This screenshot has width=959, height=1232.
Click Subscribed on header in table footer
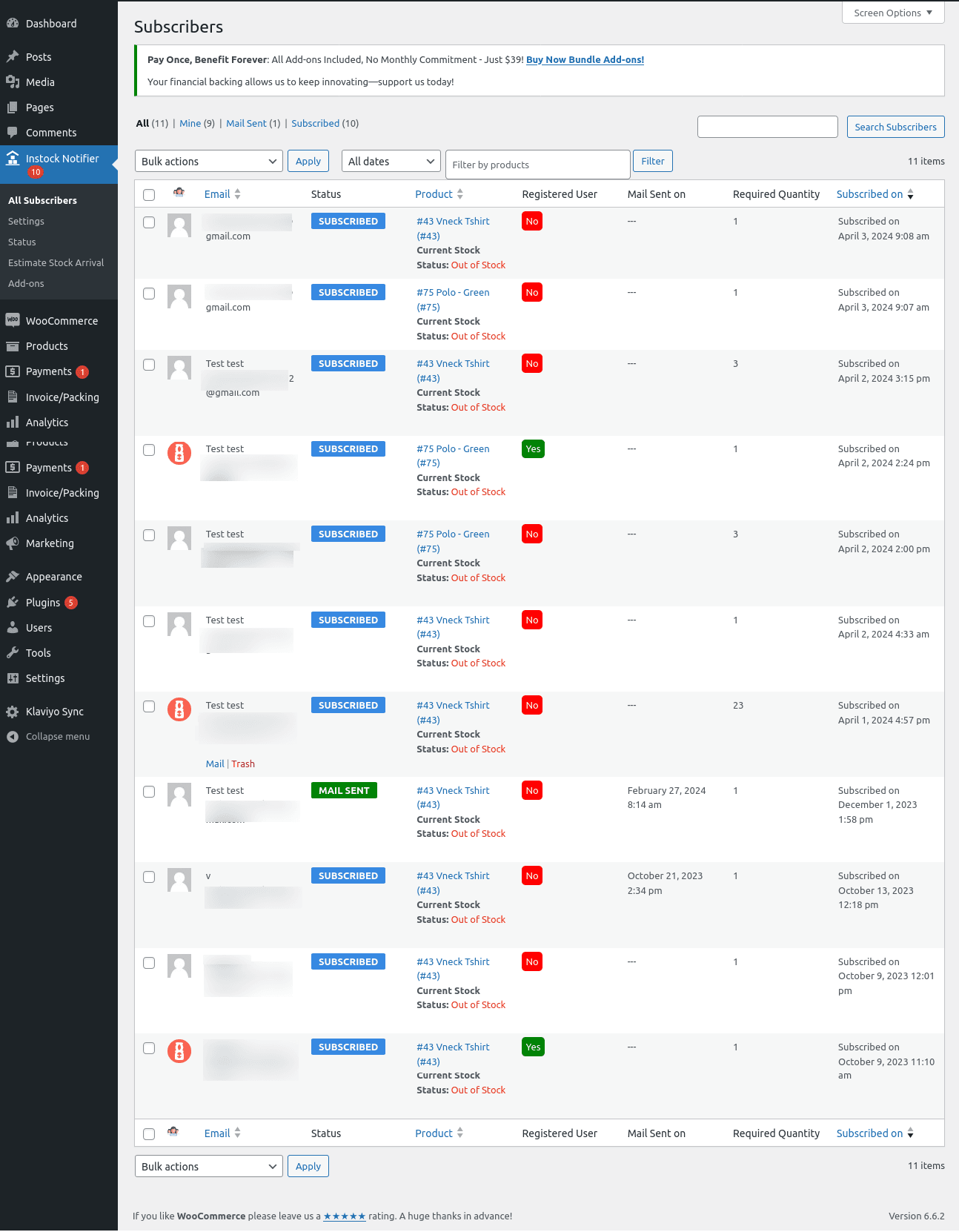click(x=869, y=1133)
